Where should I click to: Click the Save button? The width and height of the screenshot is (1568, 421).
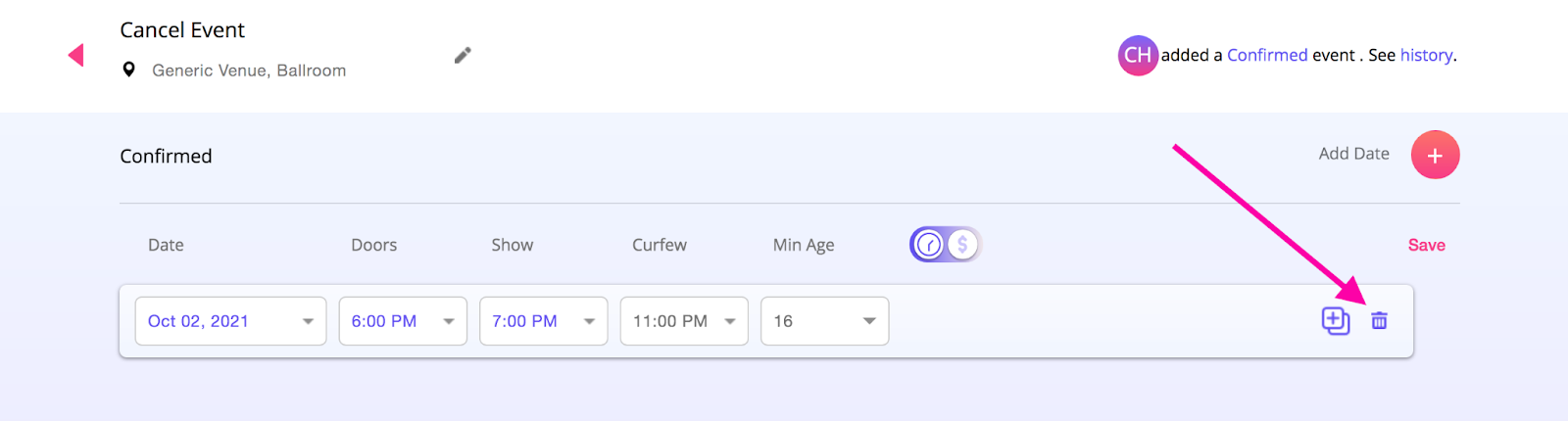pos(1426,245)
